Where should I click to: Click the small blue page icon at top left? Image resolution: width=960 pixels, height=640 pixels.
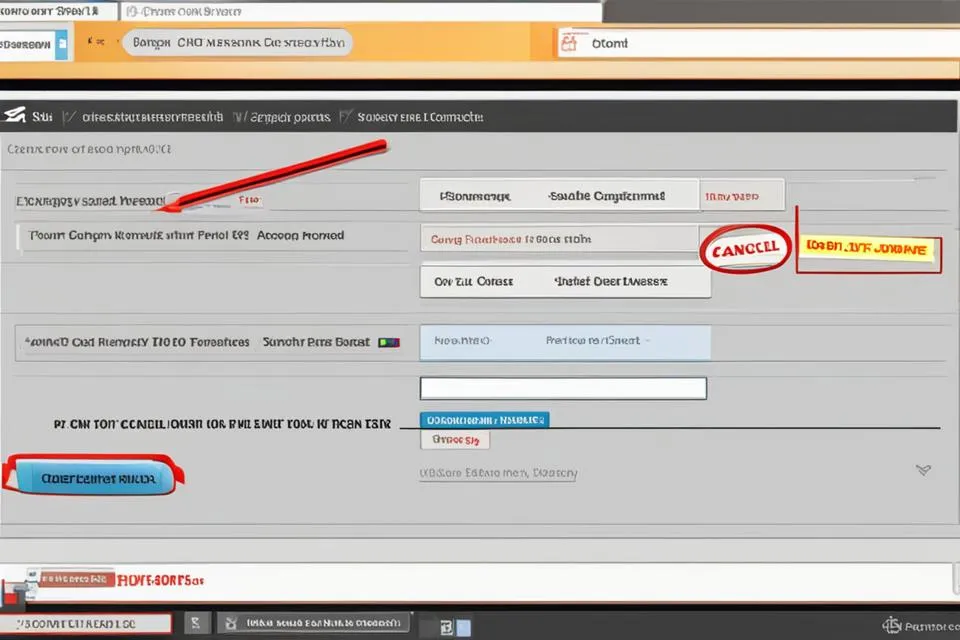point(62,44)
